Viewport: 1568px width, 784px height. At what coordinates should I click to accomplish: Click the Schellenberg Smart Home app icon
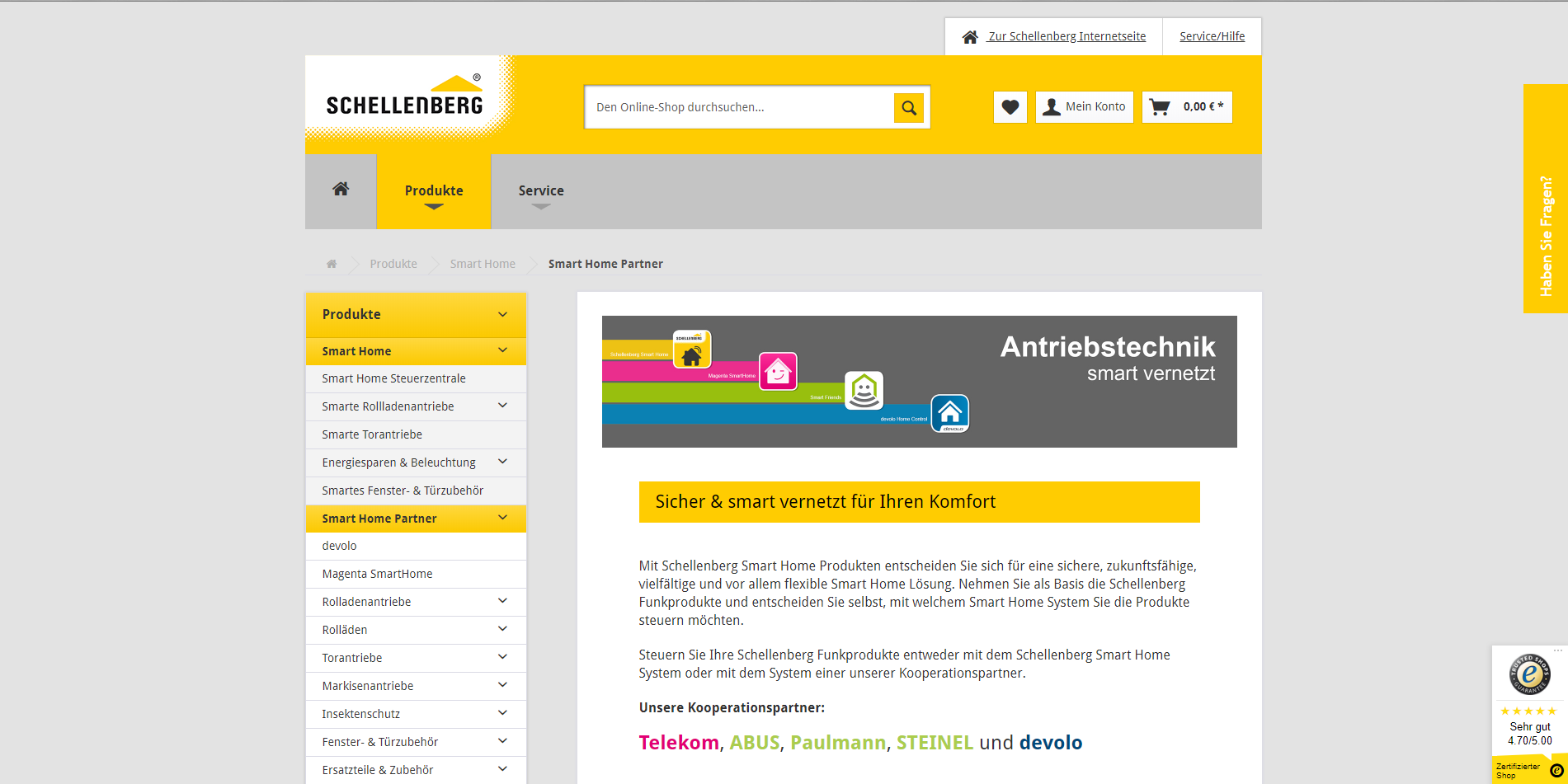pyautogui.click(x=692, y=350)
